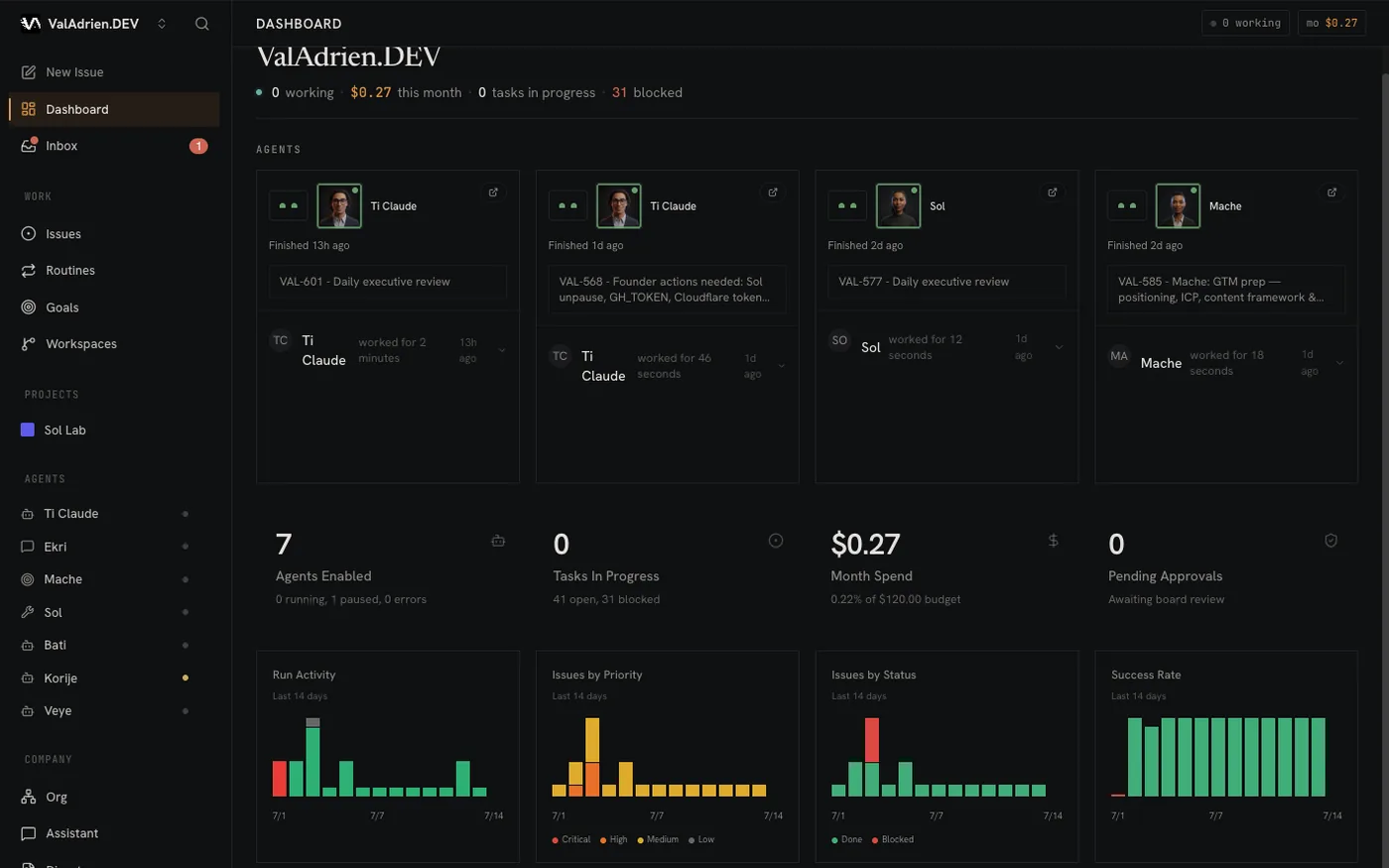Click Korije's yellow status dot
The image size is (1389, 868).
tap(186, 679)
